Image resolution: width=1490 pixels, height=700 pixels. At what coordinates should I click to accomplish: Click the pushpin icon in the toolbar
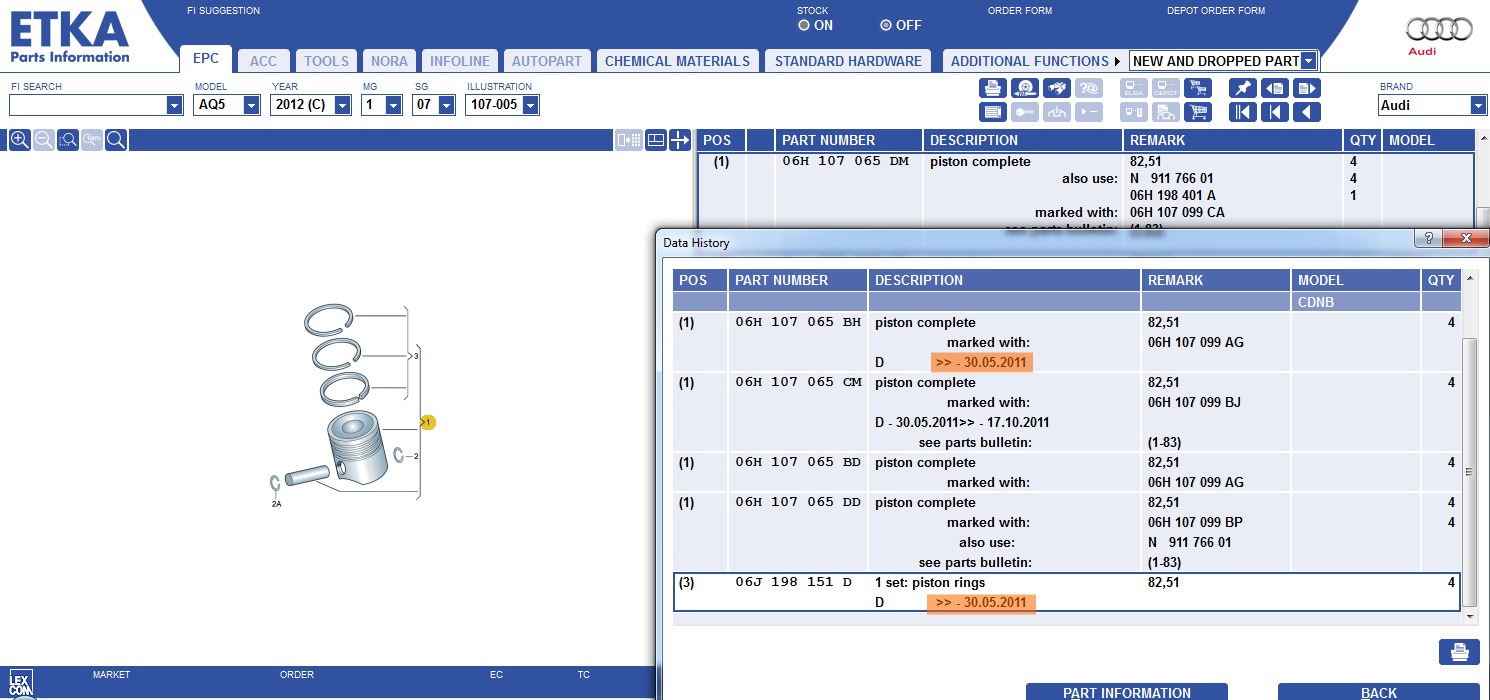[x=1242, y=88]
